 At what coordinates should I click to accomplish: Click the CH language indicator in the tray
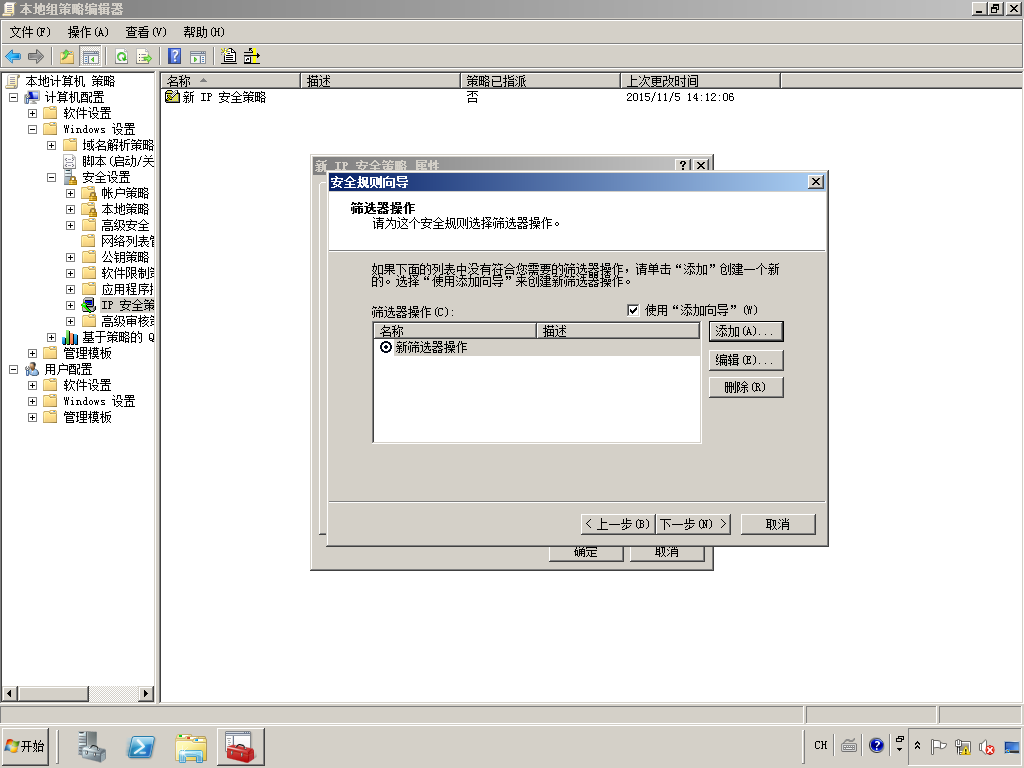pyautogui.click(x=821, y=745)
